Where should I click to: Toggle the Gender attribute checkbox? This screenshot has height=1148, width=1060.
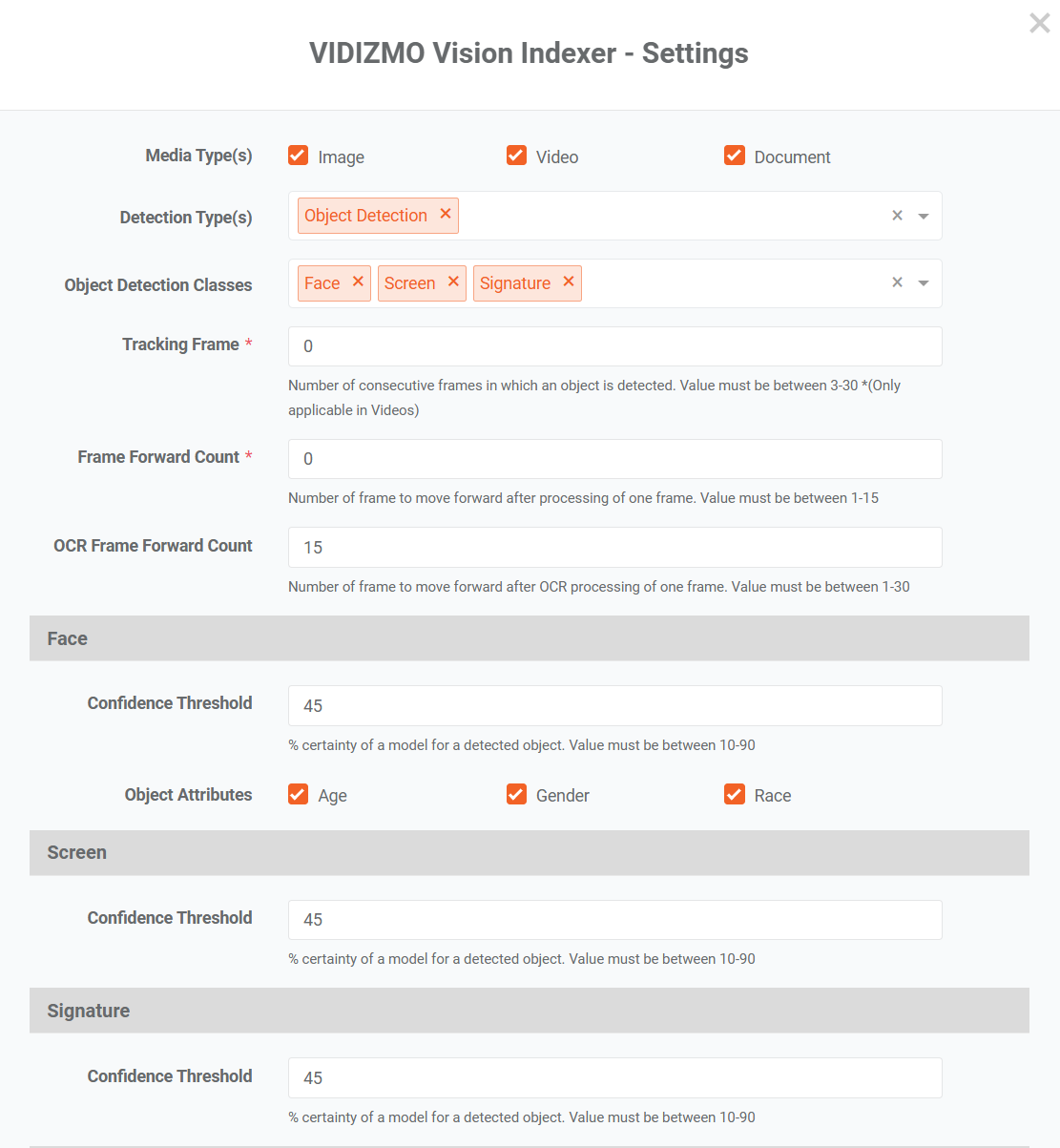(516, 794)
